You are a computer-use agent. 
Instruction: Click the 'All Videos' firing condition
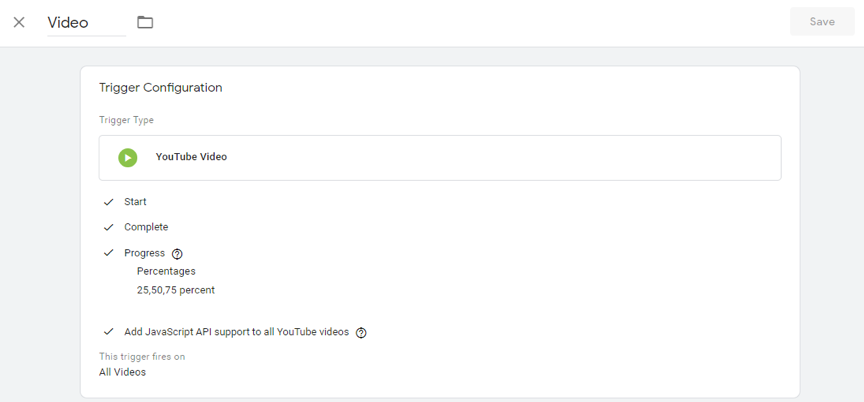[x=122, y=372]
